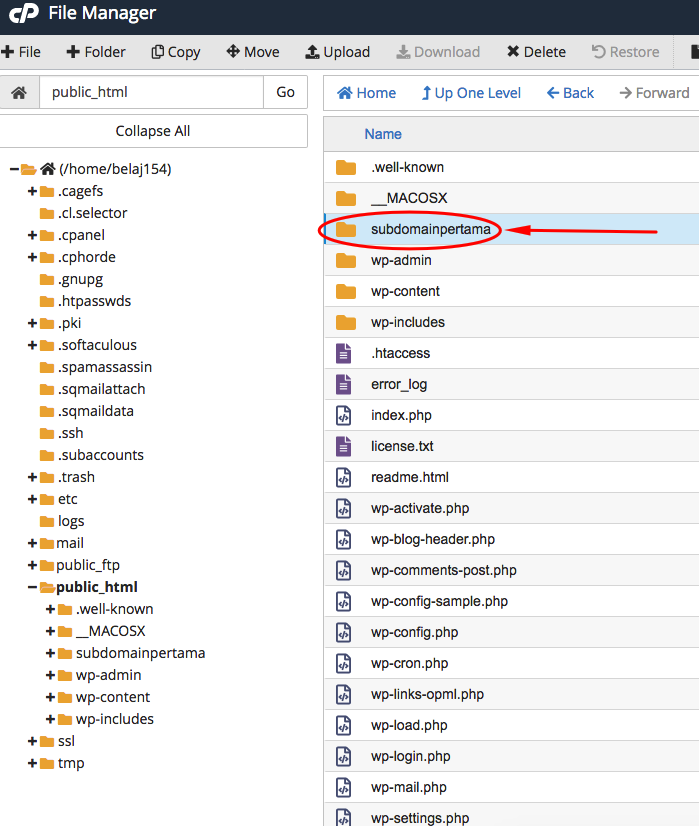699x826 pixels.
Task: Click the __MACOSX folder icon in file list
Action: click(346, 199)
